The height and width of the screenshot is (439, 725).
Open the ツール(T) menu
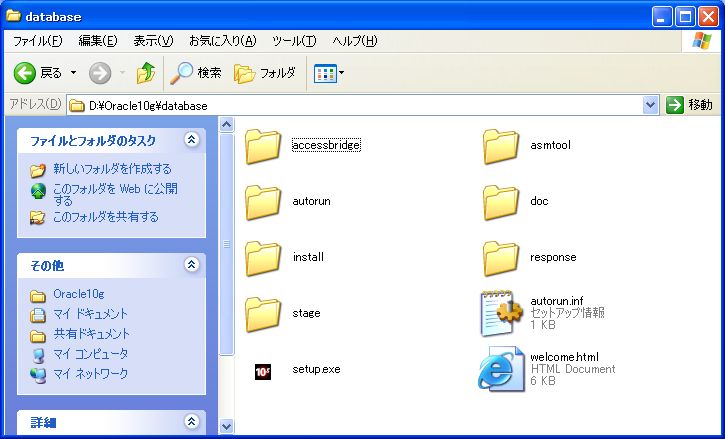294,41
